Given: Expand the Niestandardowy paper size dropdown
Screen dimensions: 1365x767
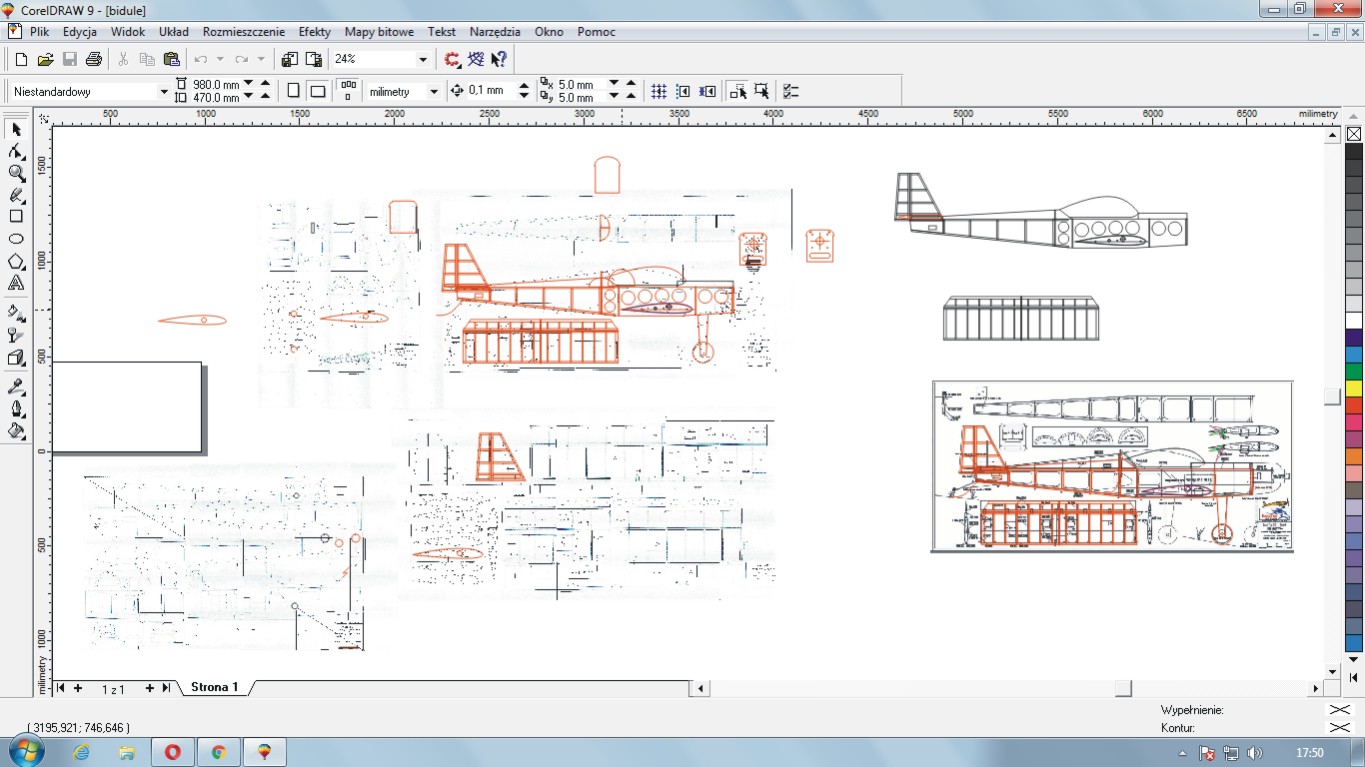Looking at the screenshot, I should point(164,92).
